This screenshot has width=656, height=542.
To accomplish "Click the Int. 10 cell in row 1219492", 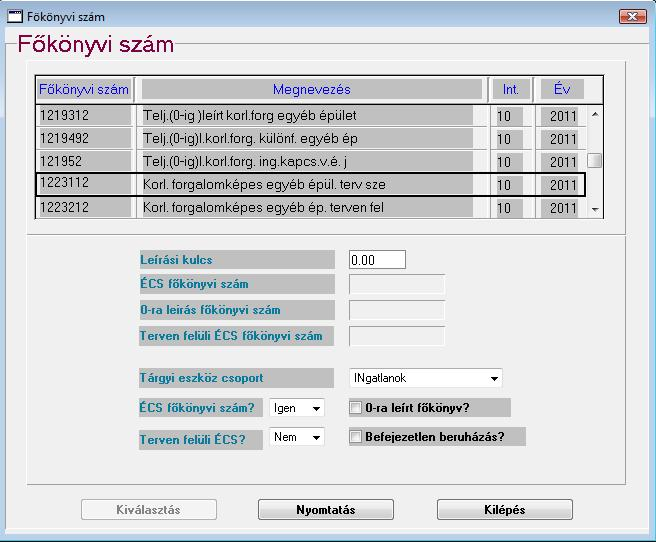I will (x=509, y=139).
